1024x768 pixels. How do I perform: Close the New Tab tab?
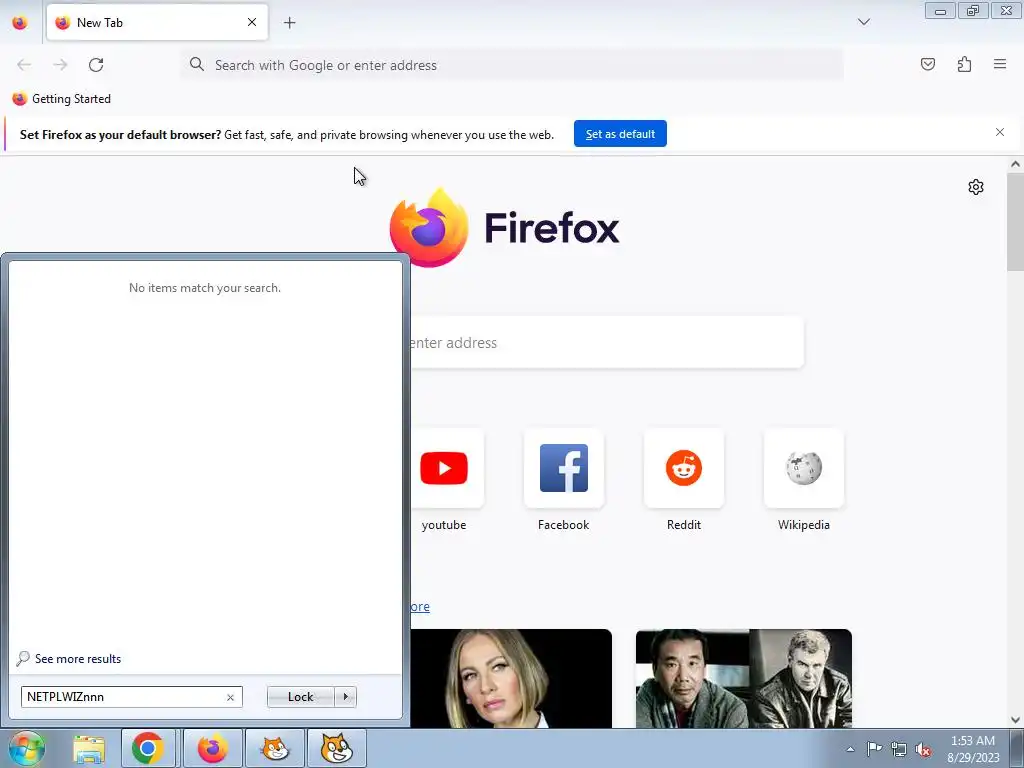251,22
